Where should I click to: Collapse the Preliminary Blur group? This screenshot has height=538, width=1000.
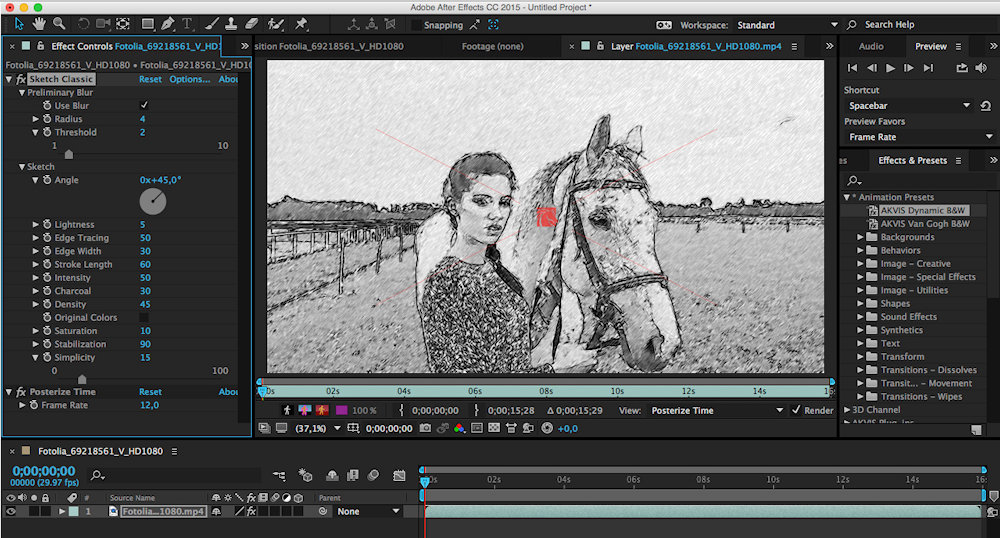22,92
